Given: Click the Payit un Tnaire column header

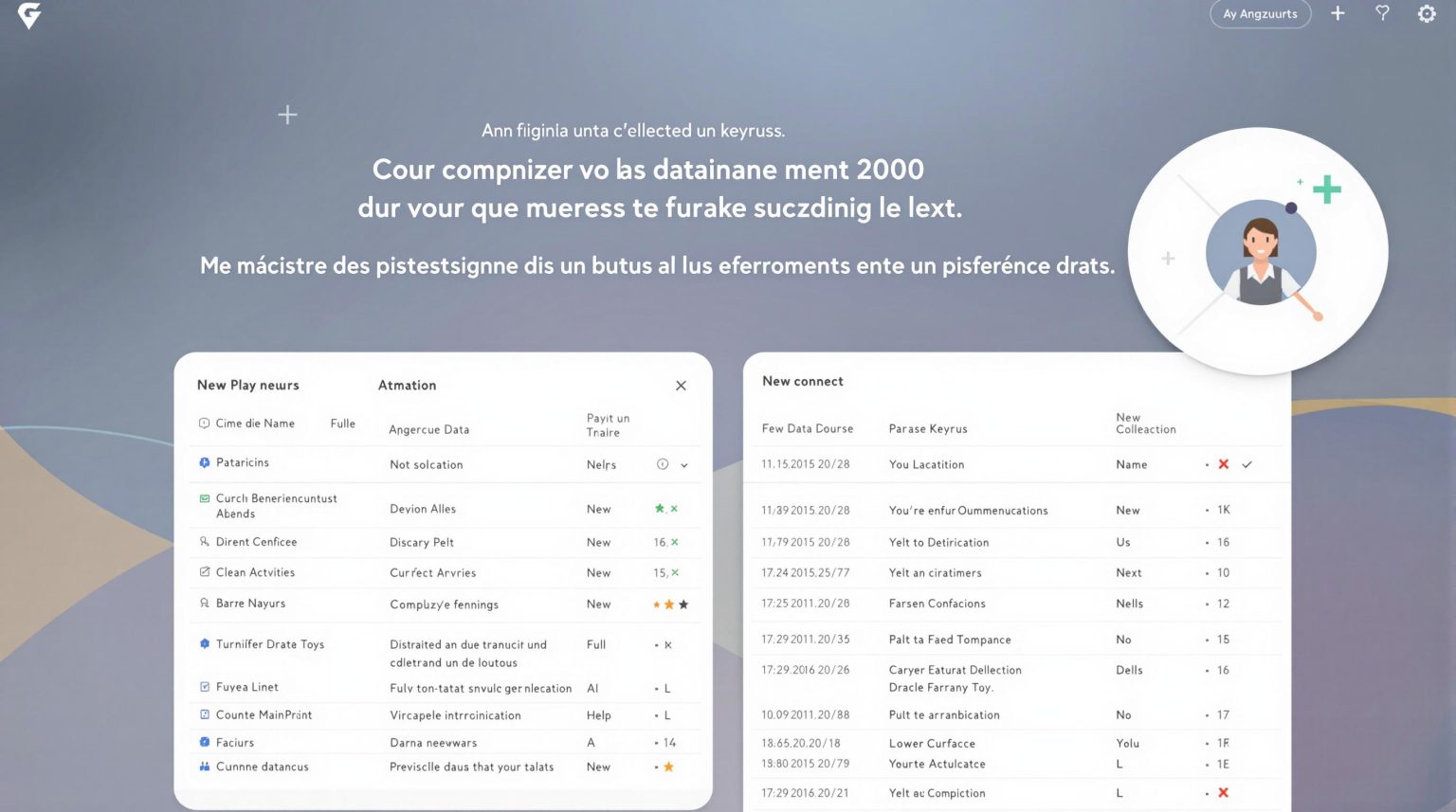Looking at the screenshot, I should pos(608,425).
